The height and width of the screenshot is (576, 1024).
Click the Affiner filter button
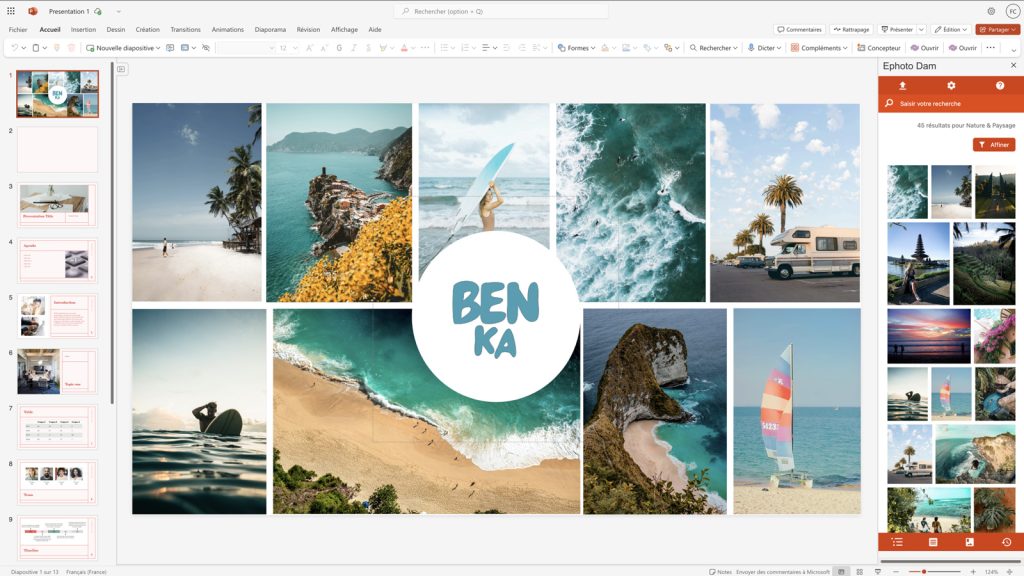coord(994,144)
